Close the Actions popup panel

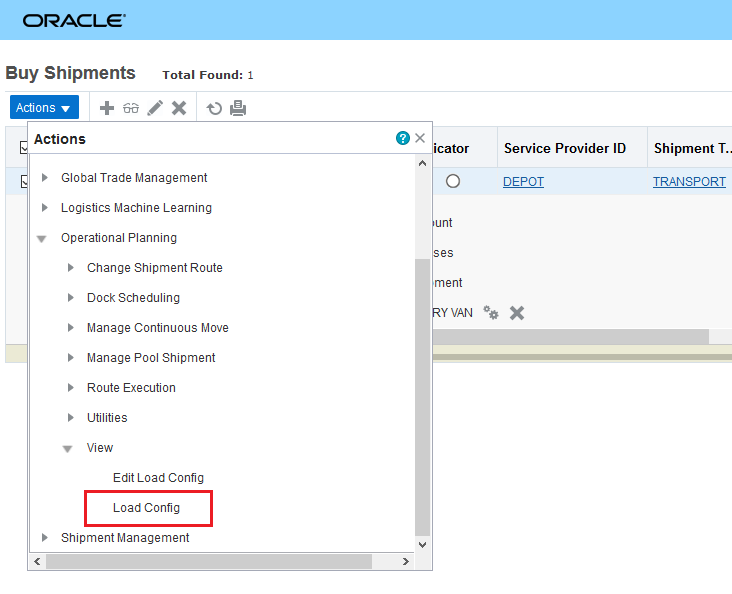421,139
